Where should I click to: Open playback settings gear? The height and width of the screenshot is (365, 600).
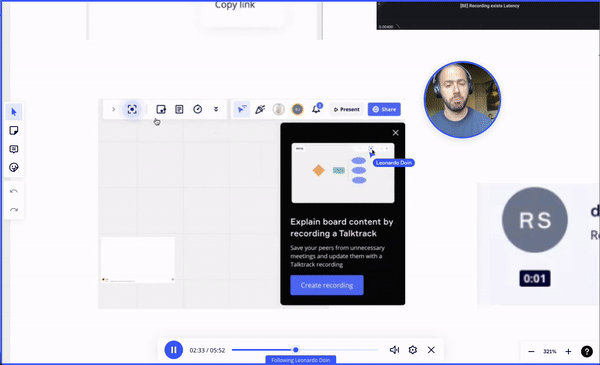412,350
